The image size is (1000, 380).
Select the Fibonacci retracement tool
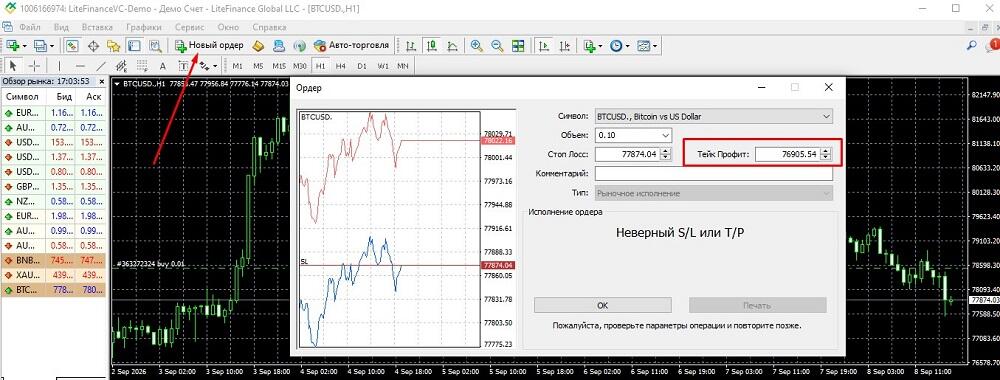tap(142, 66)
